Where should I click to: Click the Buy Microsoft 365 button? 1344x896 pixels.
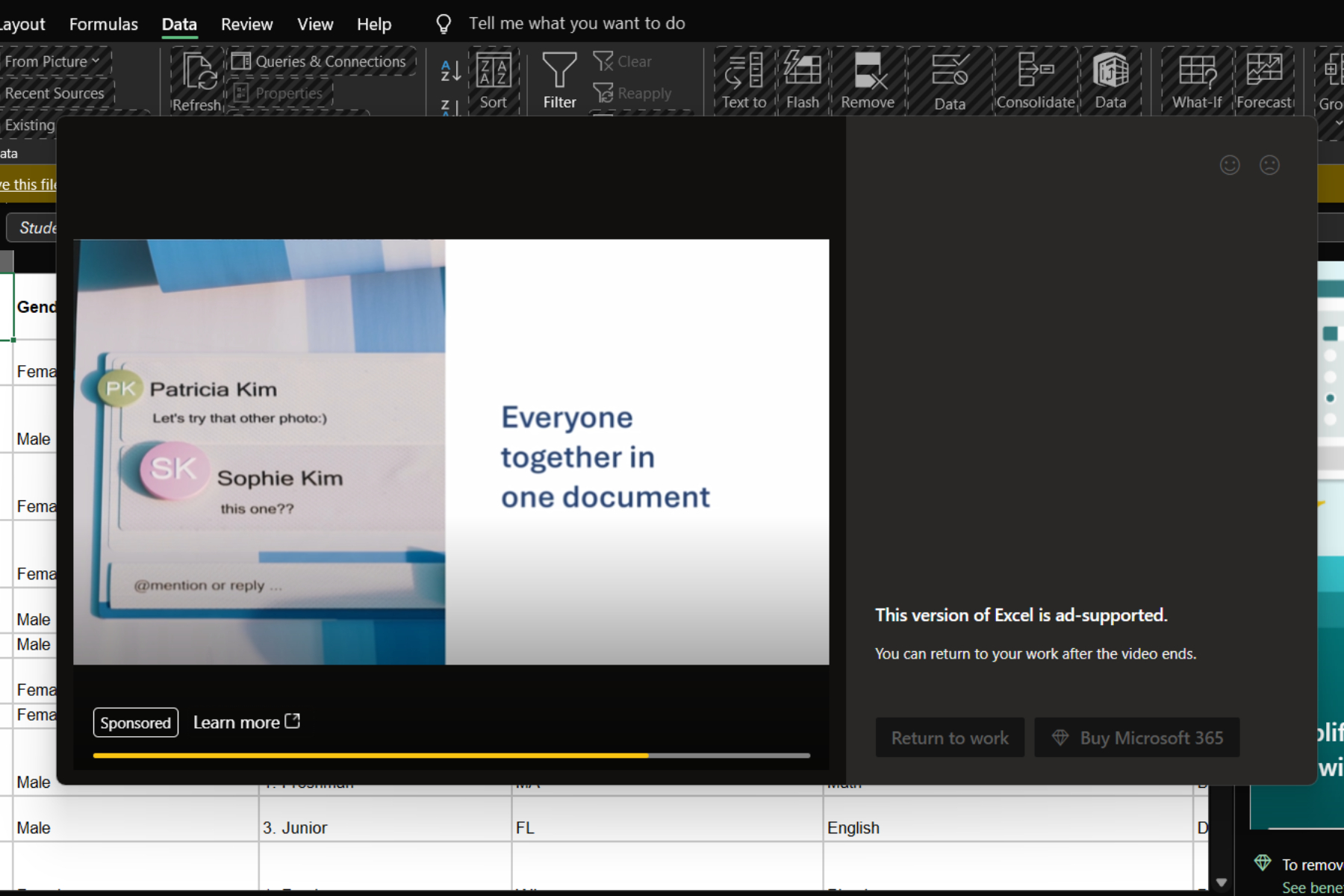1136,738
